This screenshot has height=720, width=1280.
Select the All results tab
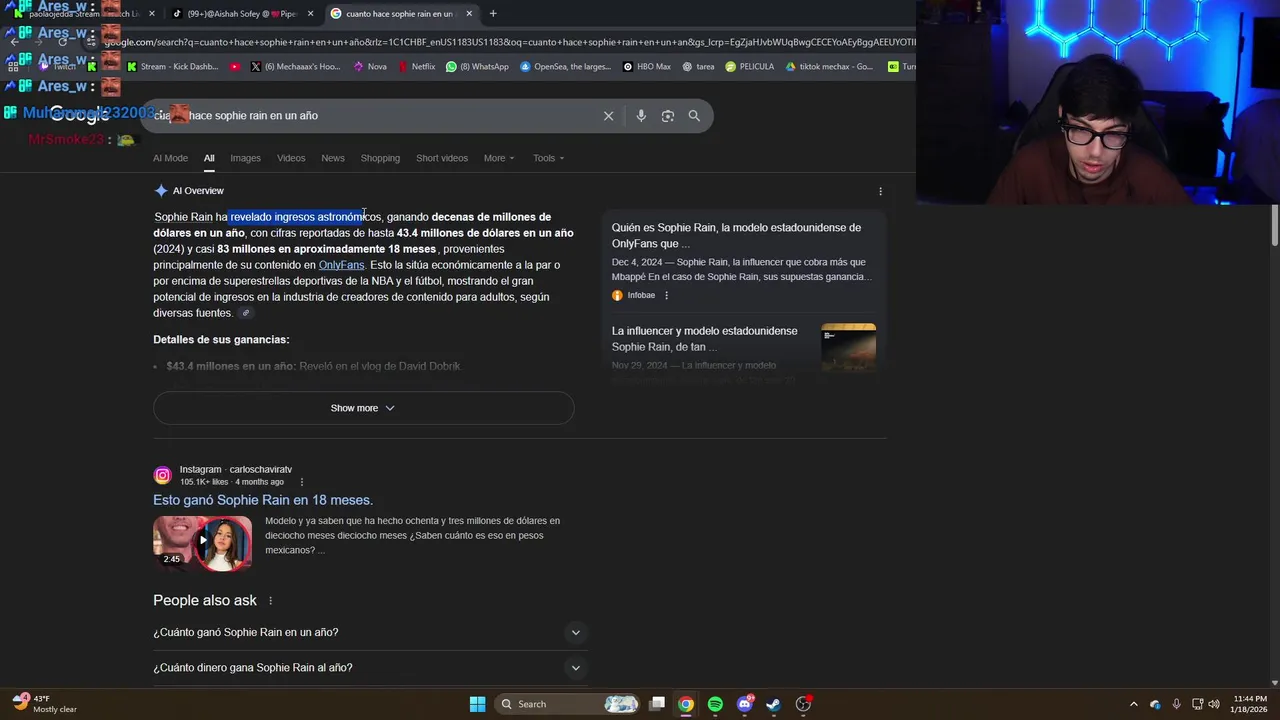(209, 158)
